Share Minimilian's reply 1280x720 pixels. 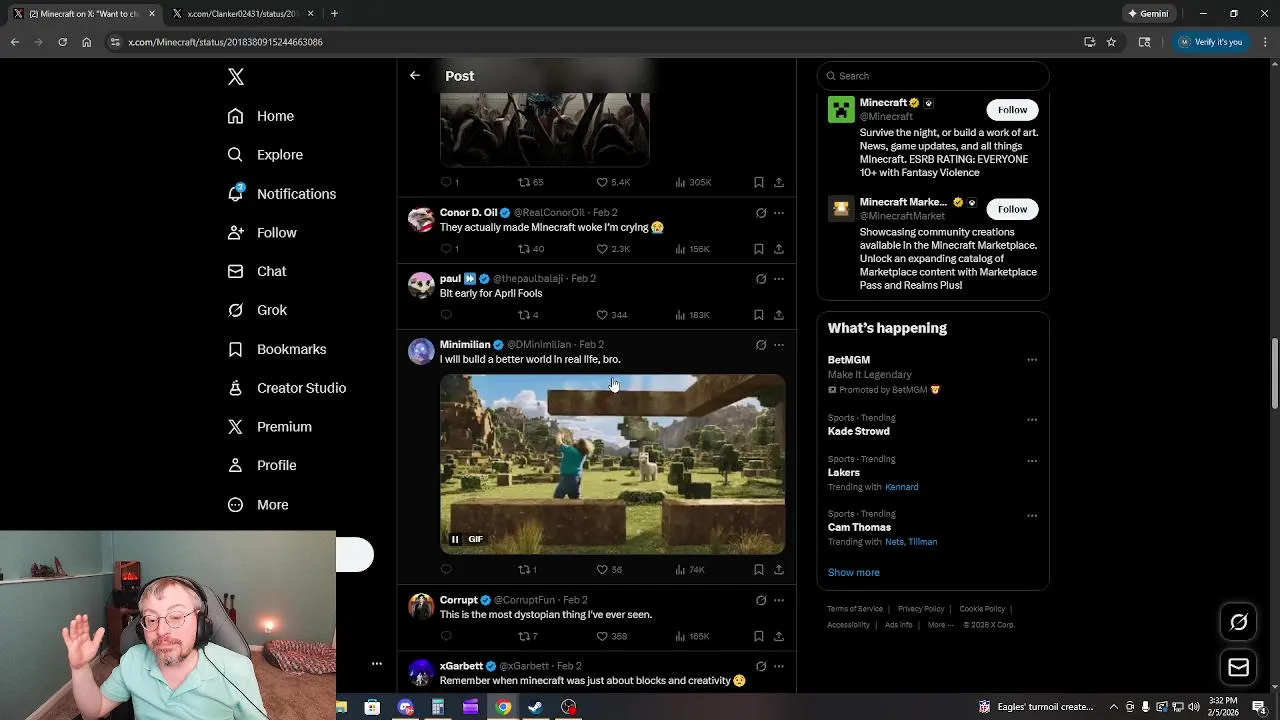click(779, 570)
